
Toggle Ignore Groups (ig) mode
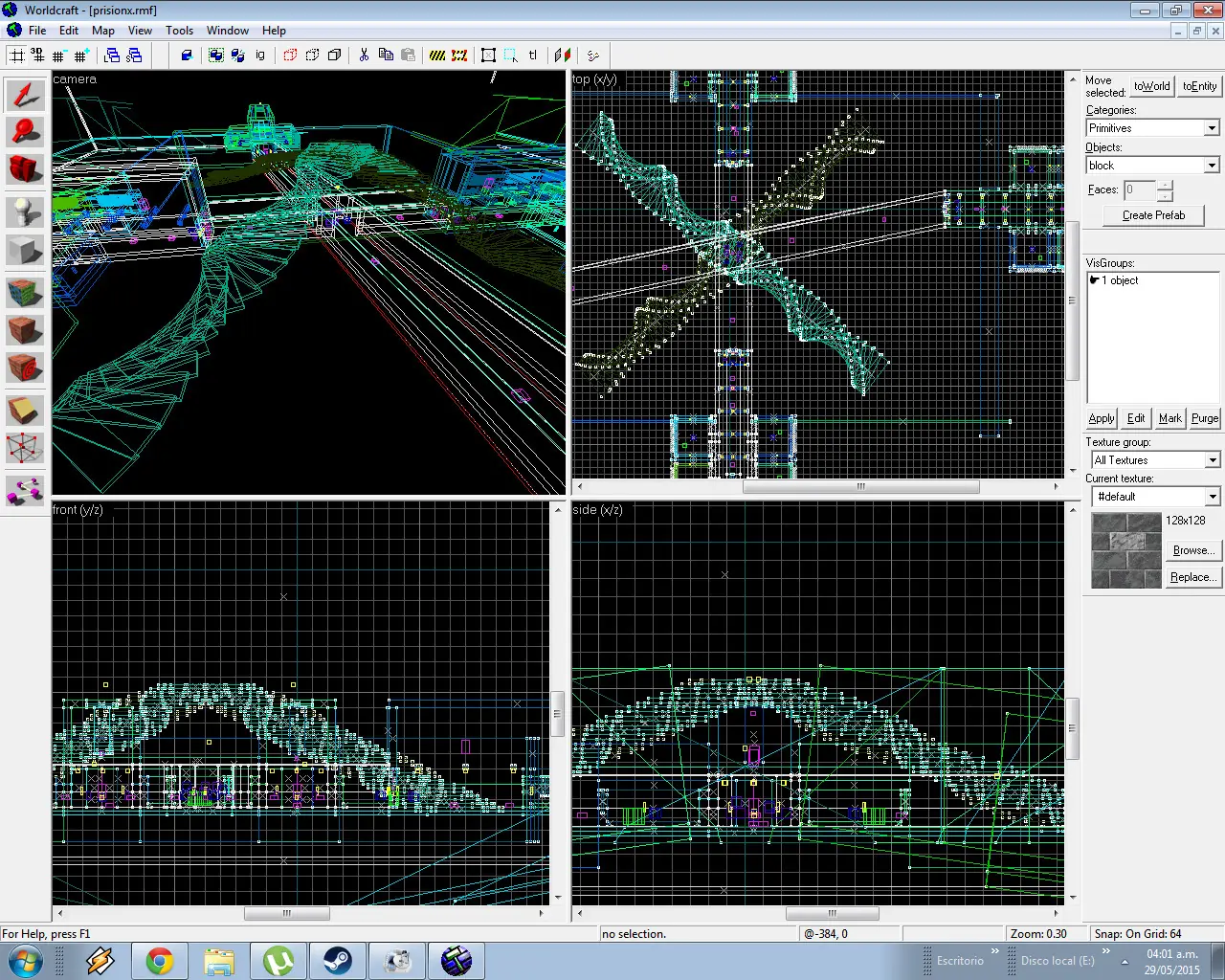pos(260,56)
